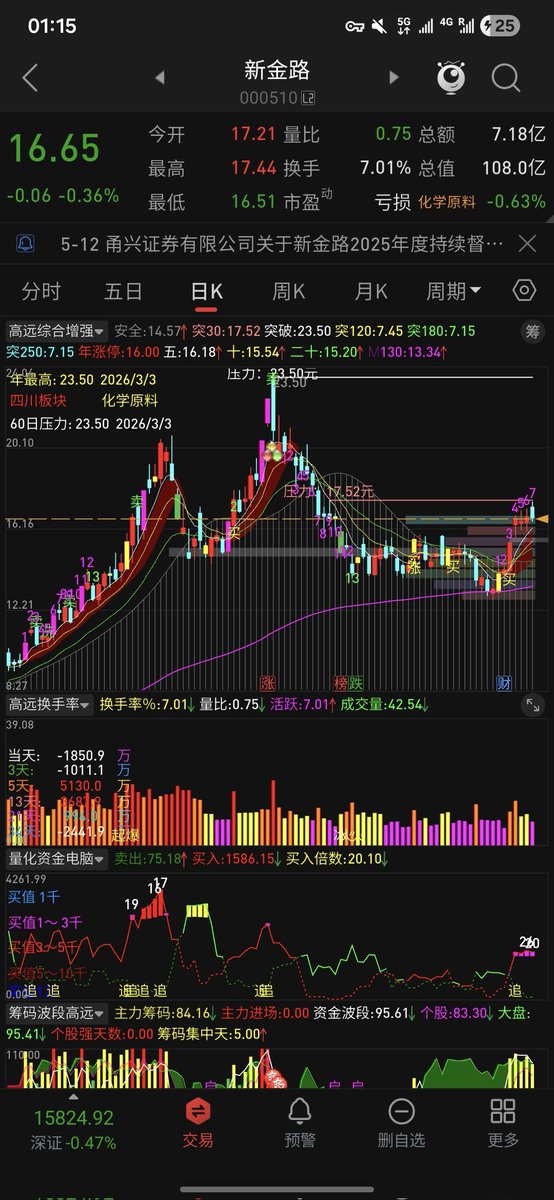Tap the 最高 17.44 value

click(x=253, y=167)
